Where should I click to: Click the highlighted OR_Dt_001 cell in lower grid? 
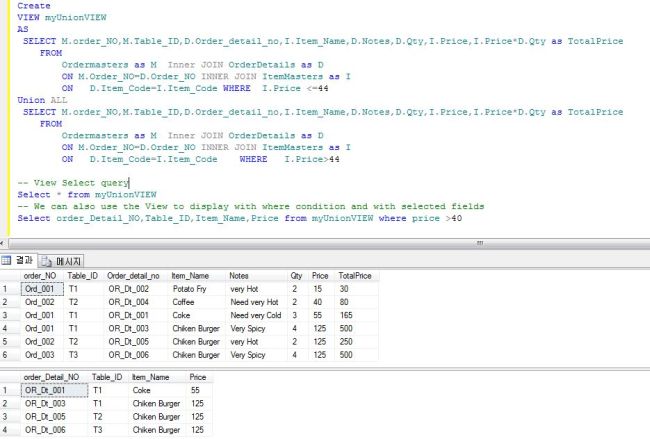point(54,390)
